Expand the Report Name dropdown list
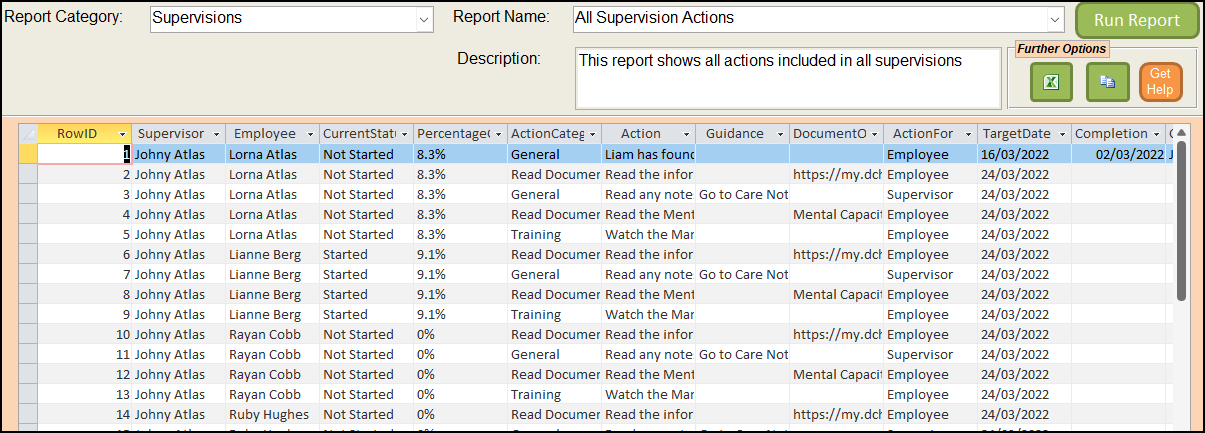This screenshot has width=1205, height=433. pyautogui.click(x=1055, y=19)
